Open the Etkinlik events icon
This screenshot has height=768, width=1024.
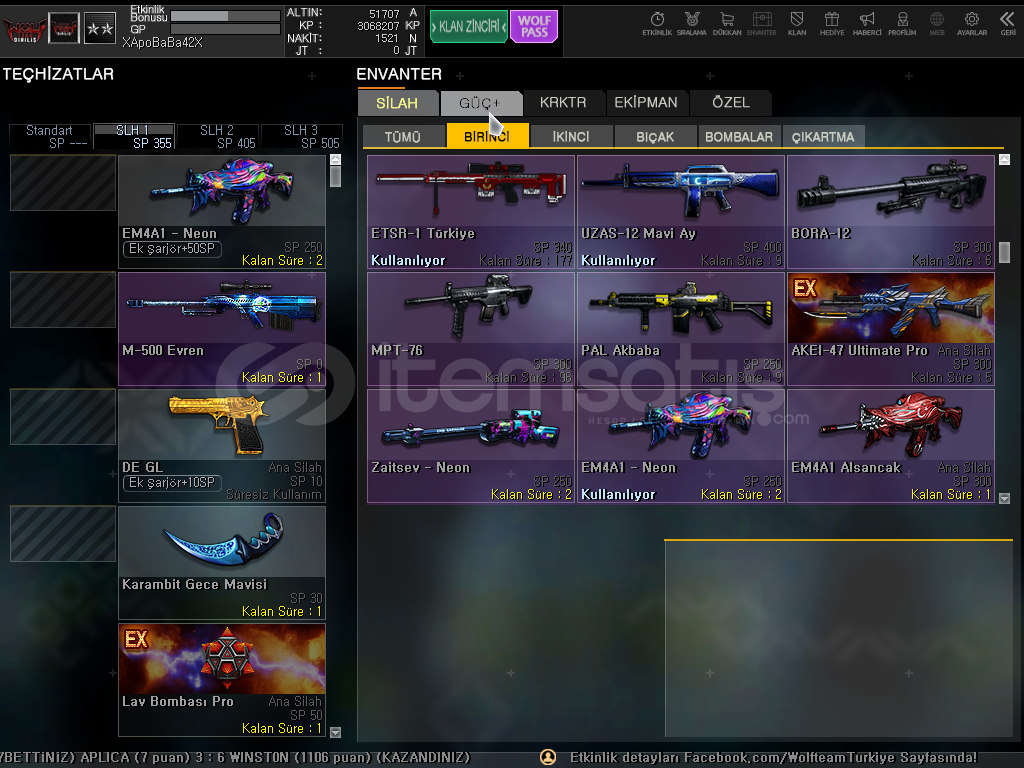point(657,24)
